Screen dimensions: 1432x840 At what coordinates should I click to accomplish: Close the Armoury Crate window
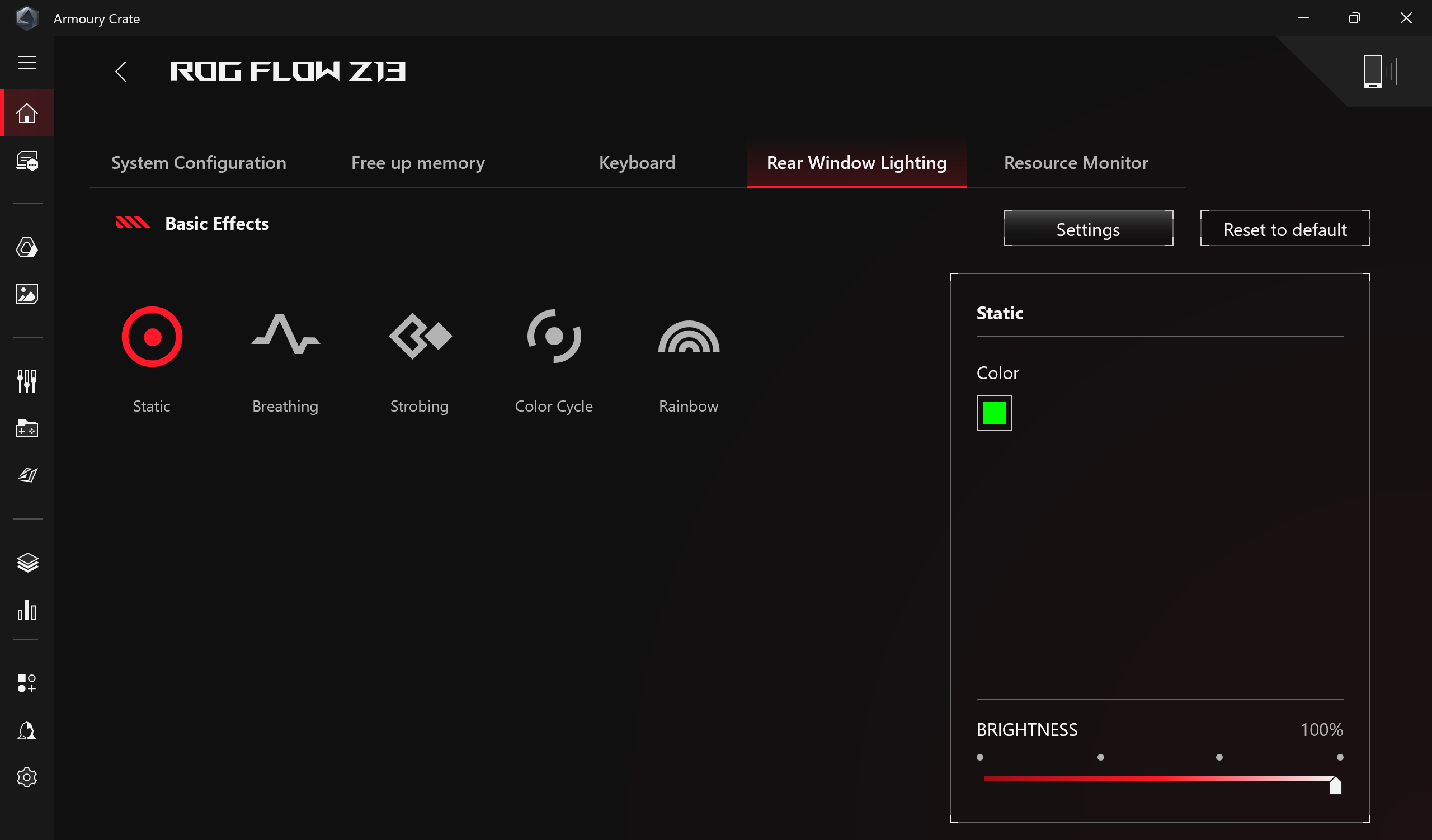(x=1406, y=18)
